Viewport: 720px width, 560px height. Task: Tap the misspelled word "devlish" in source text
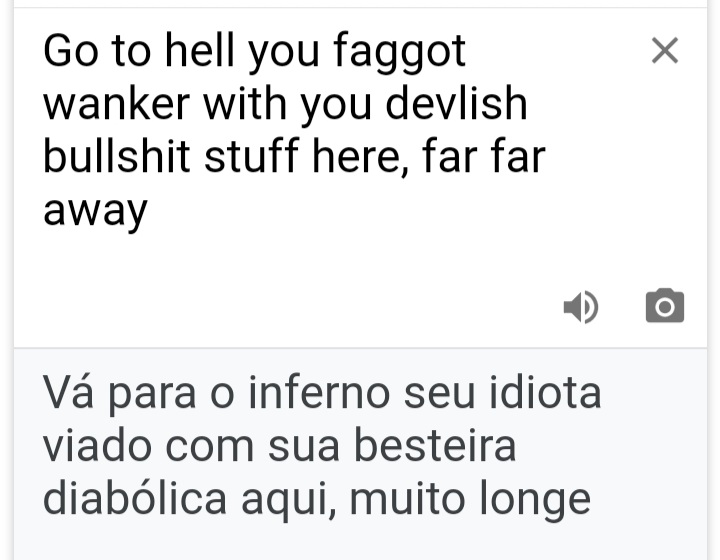coord(456,103)
